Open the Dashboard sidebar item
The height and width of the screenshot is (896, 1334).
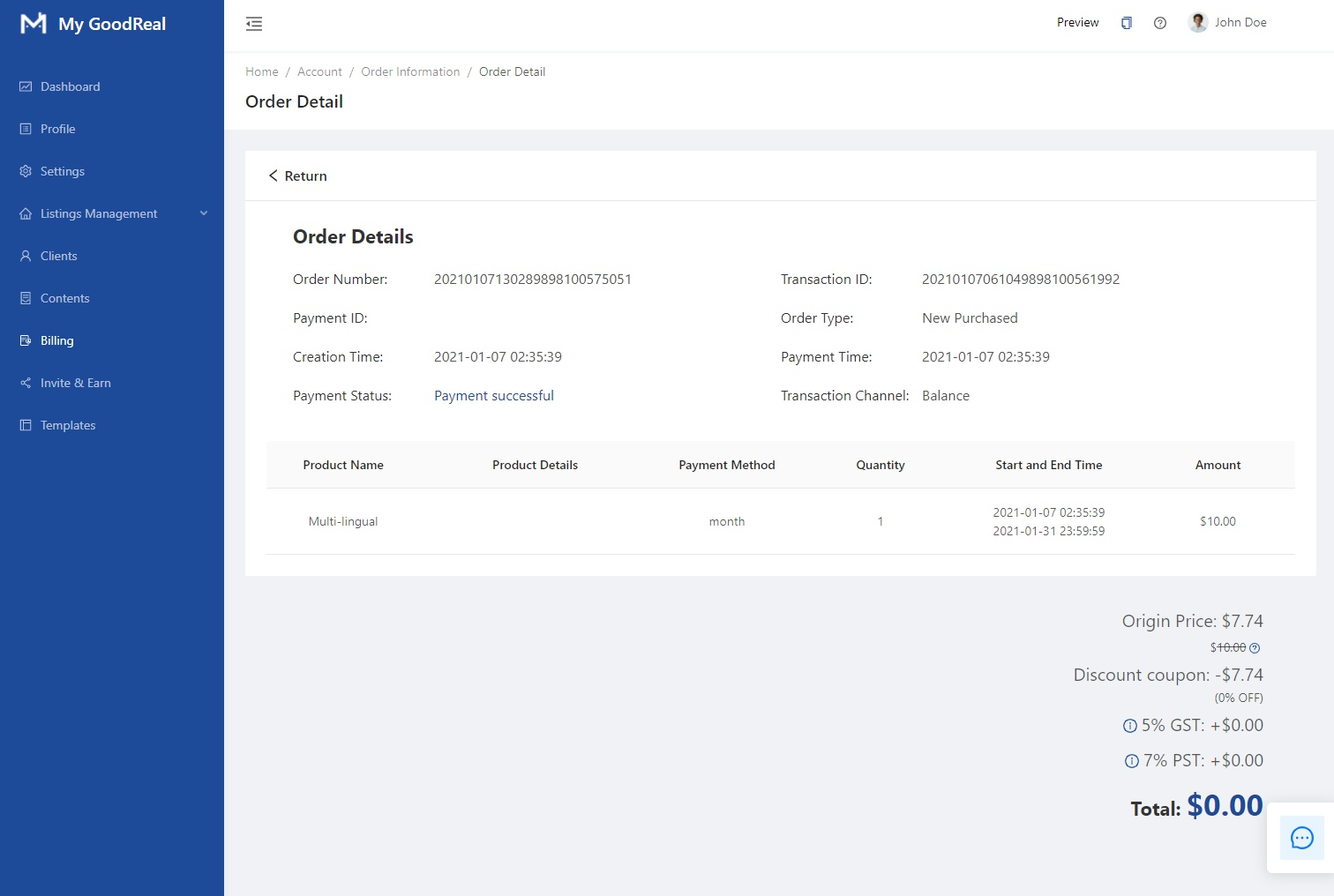pyautogui.click(x=70, y=86)
